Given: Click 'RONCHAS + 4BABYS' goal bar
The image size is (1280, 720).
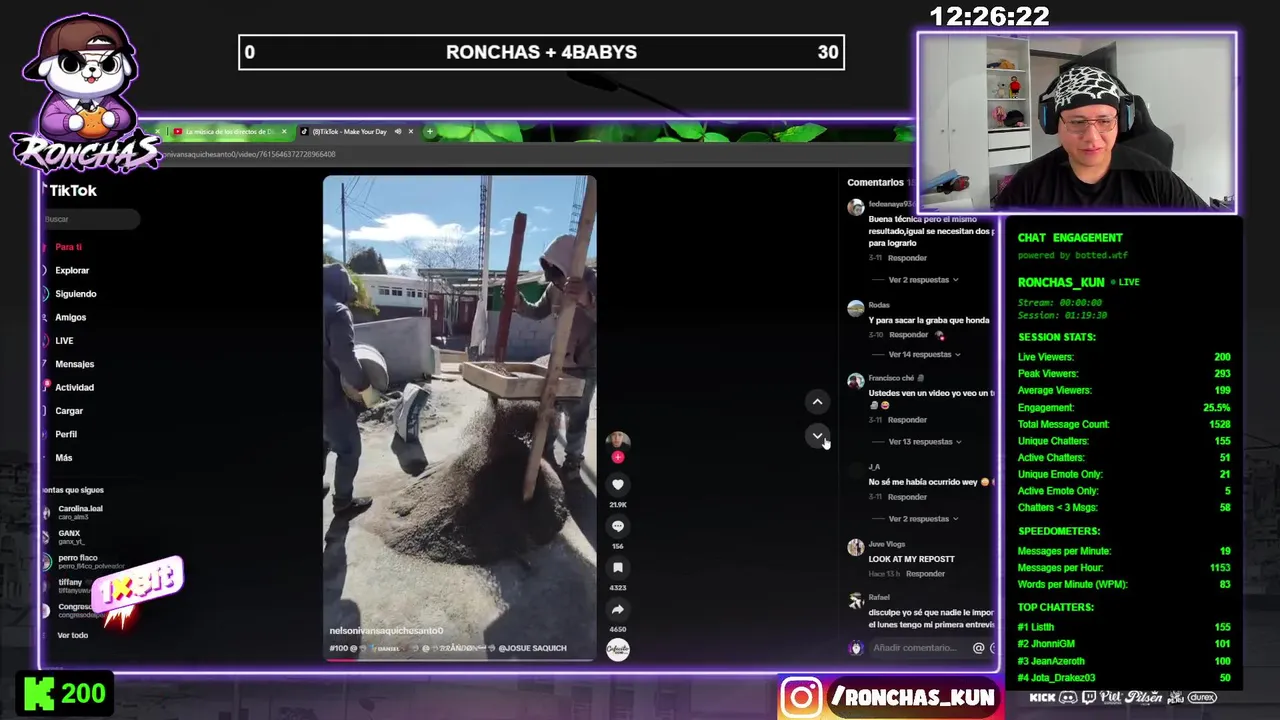Looking at the screenshot, I should (541, 52).
